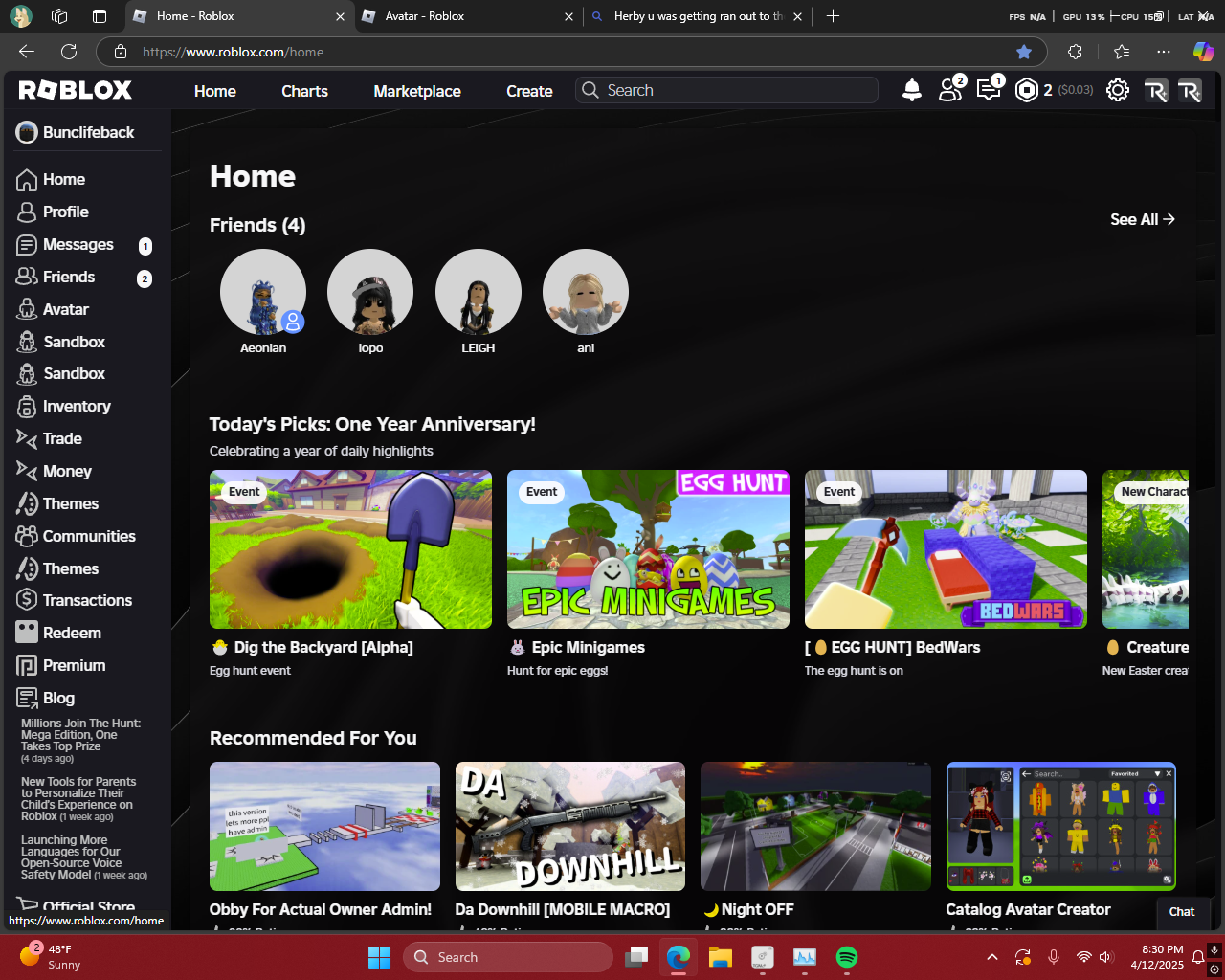Click the Roblox logo
This screenshot has height=980, width=1225.
76,90
